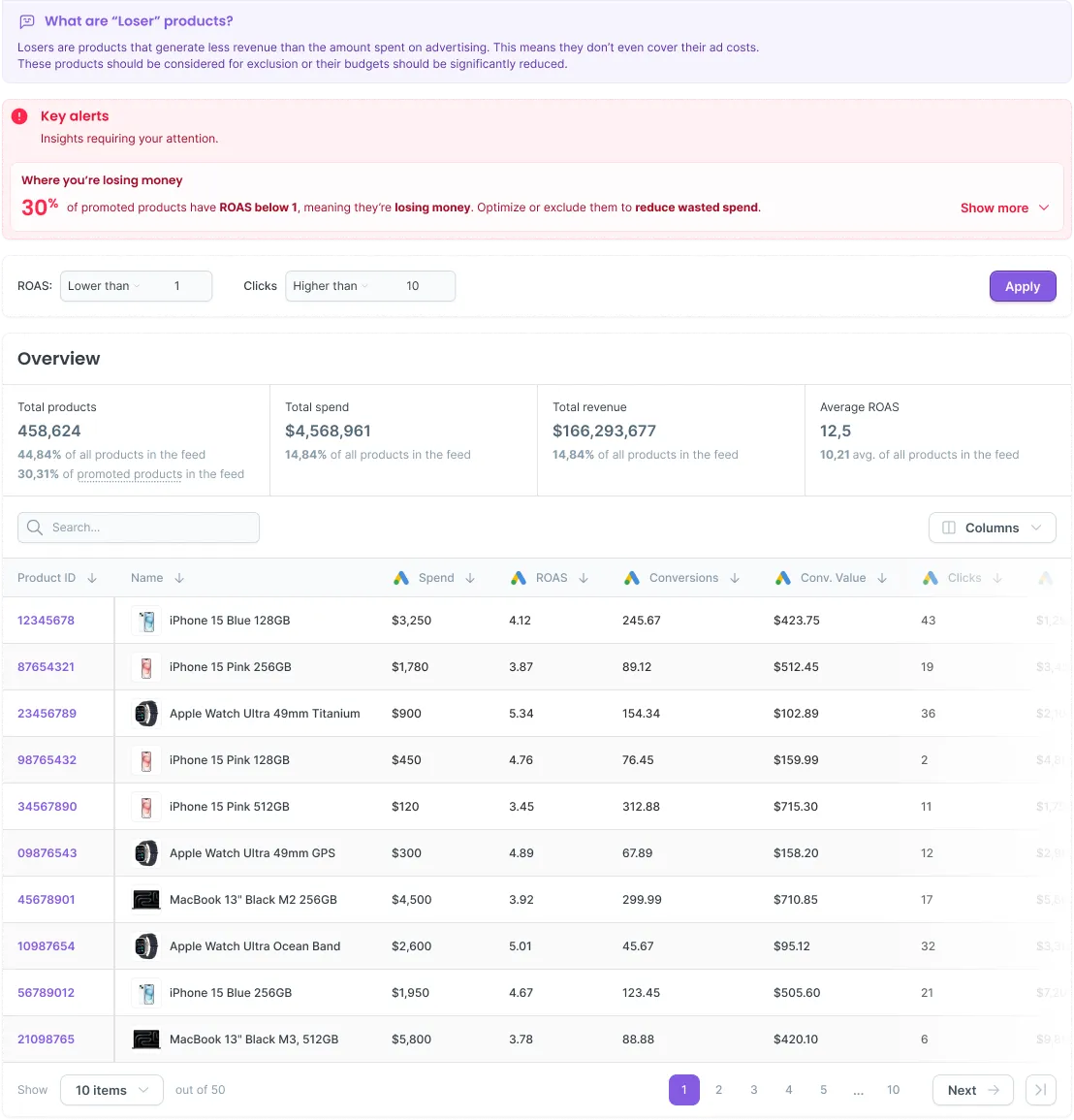Click the name 'iPhone 15 Pink 512GB'

coord(229,807)
